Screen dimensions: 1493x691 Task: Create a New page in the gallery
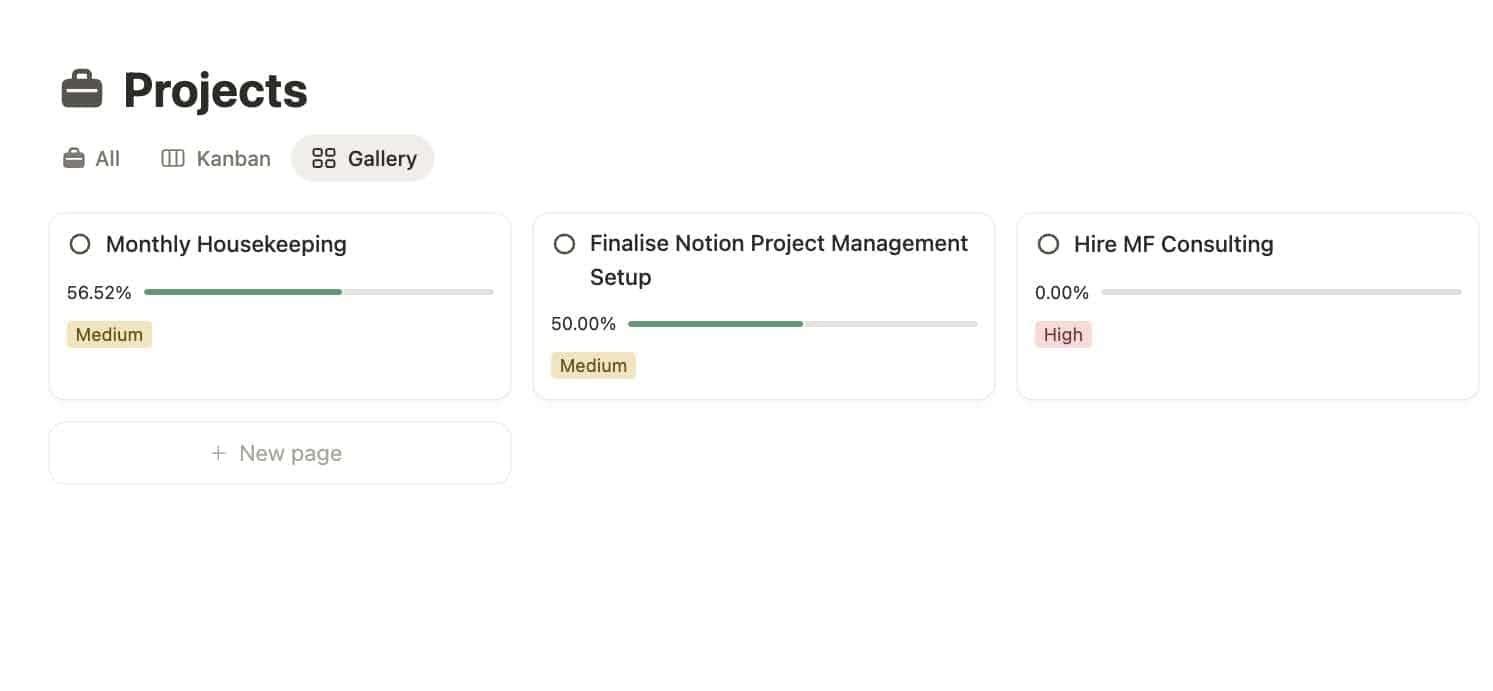click(x=279, y=453)
